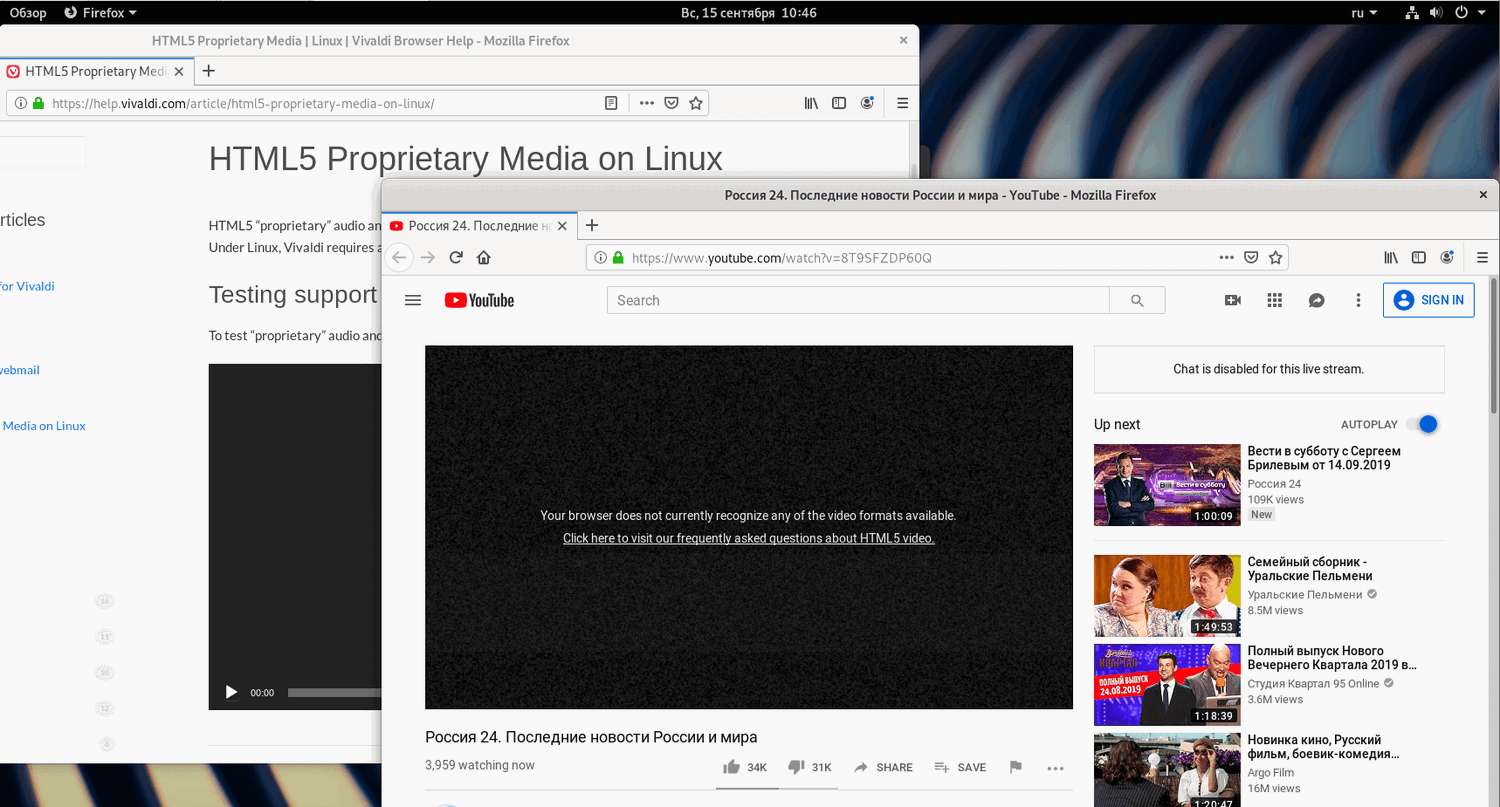Viewport: 1500px width, 807px height.
Task: Expand page actions menu in YouTube address bar
Action: click(1227, 257)
